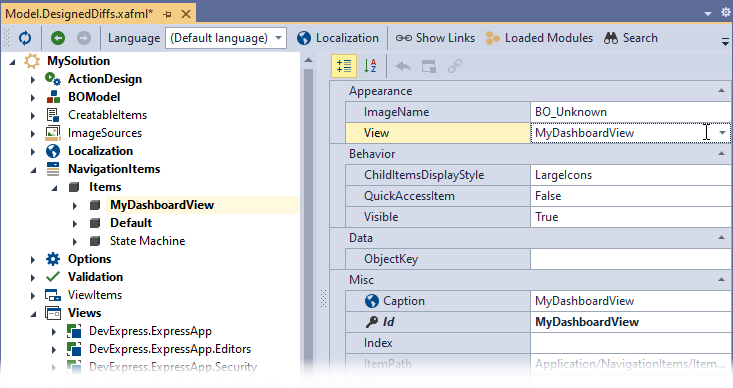Expand the ImageSources node
This screenshot has height=388, width=733.
click(32, 134)
